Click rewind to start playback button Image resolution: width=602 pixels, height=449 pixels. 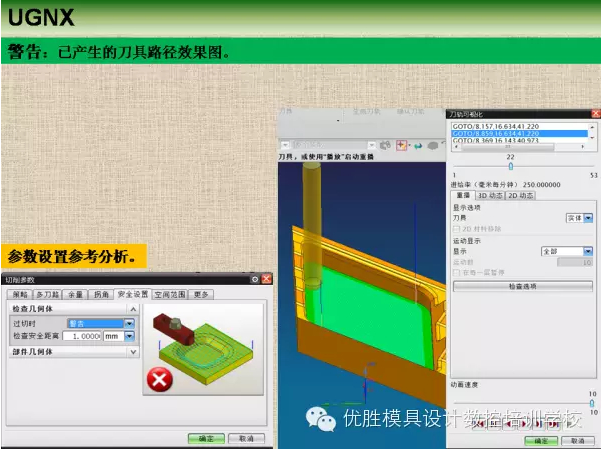pos(478,424)
